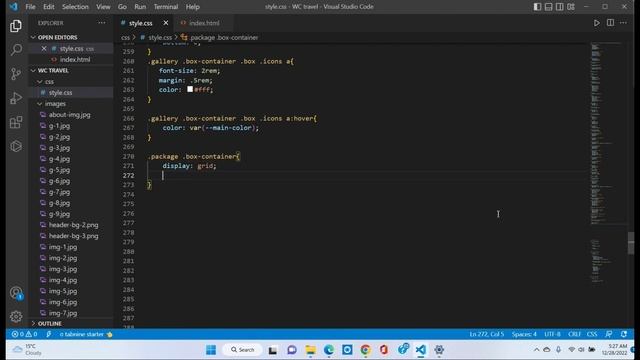Open header-bg-3.png file

73,236
